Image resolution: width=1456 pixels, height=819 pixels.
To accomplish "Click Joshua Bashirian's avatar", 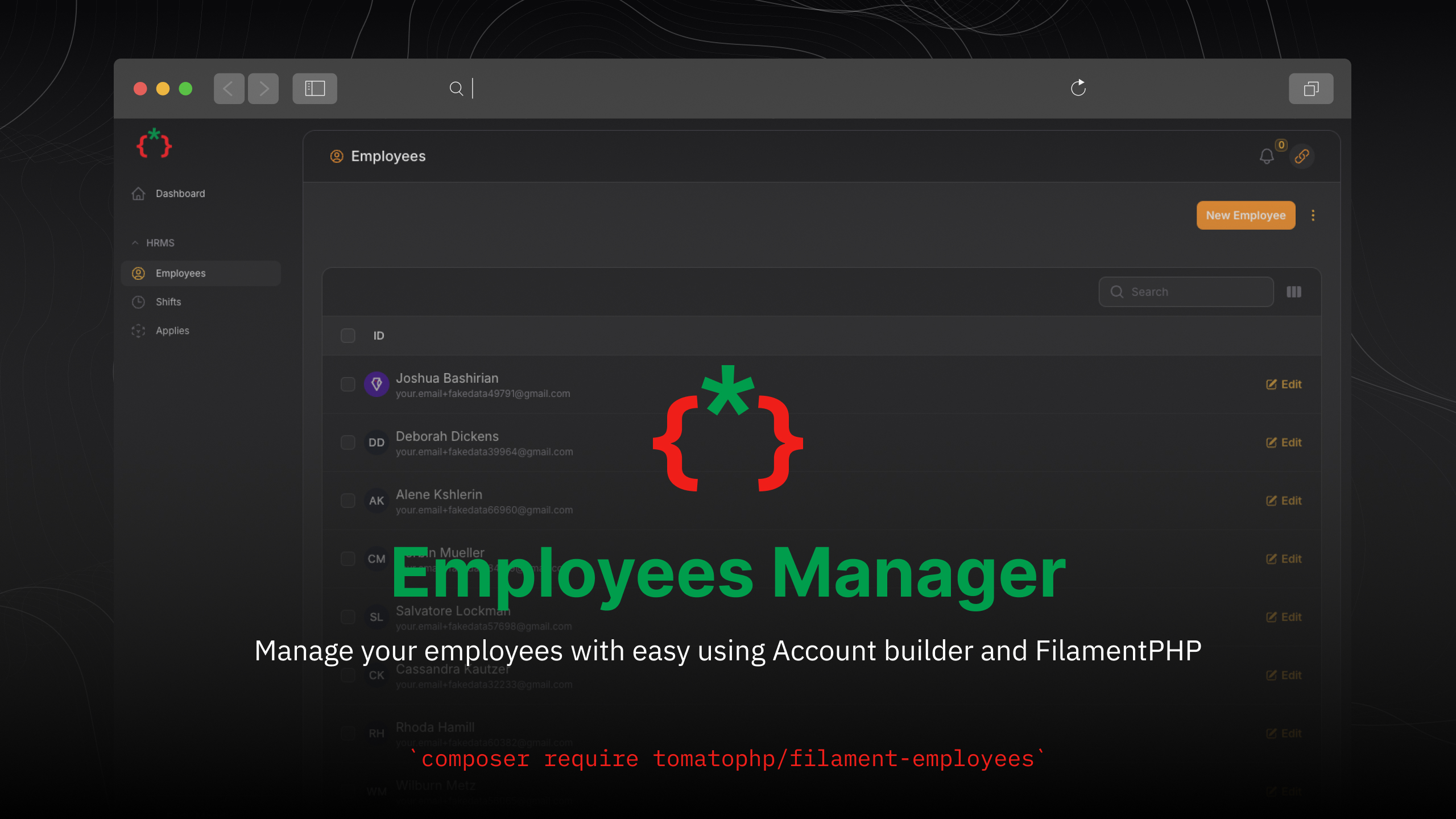I will [376, 384].
